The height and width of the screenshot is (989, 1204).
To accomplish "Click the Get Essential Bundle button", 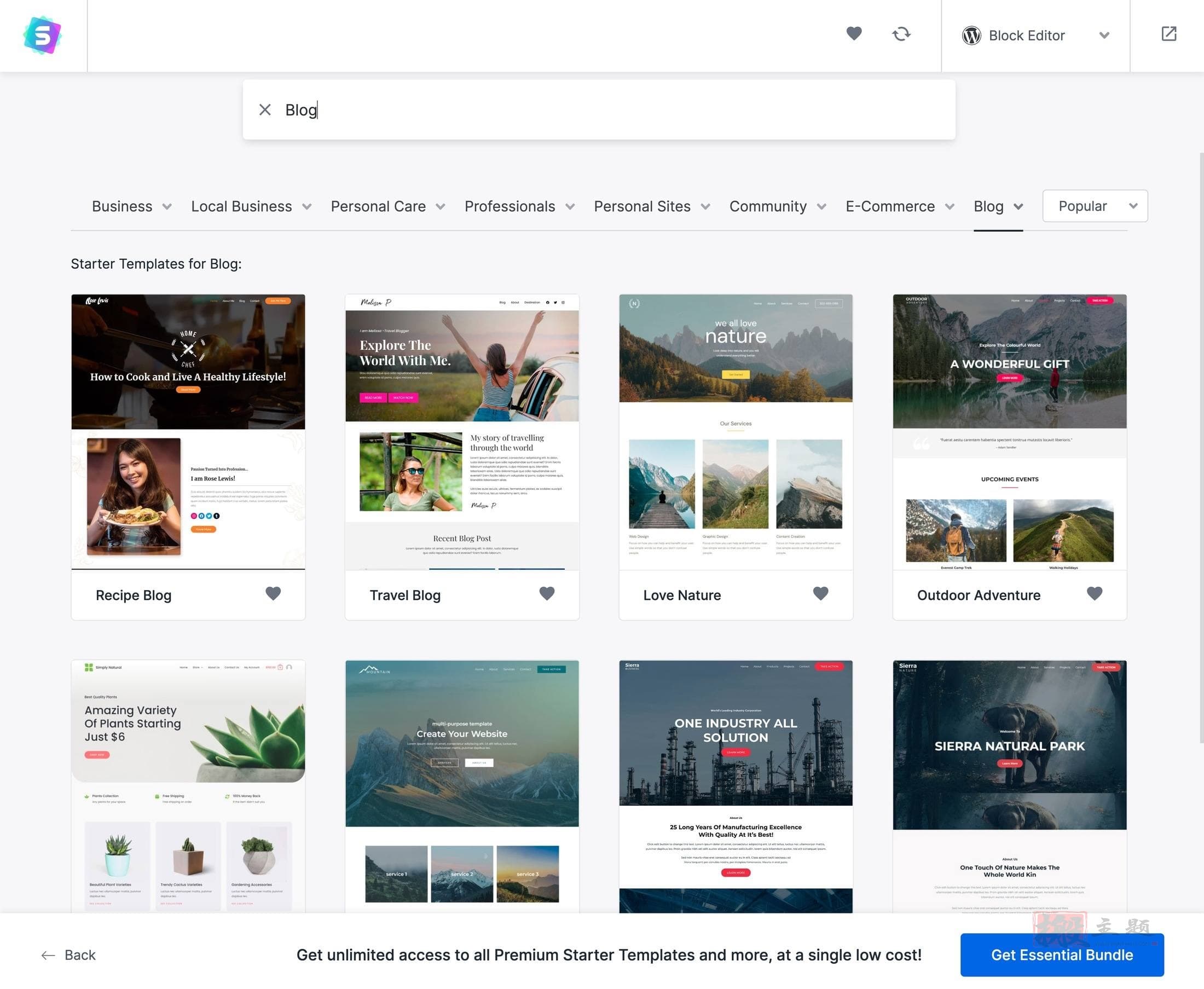I will [1062, 955].
